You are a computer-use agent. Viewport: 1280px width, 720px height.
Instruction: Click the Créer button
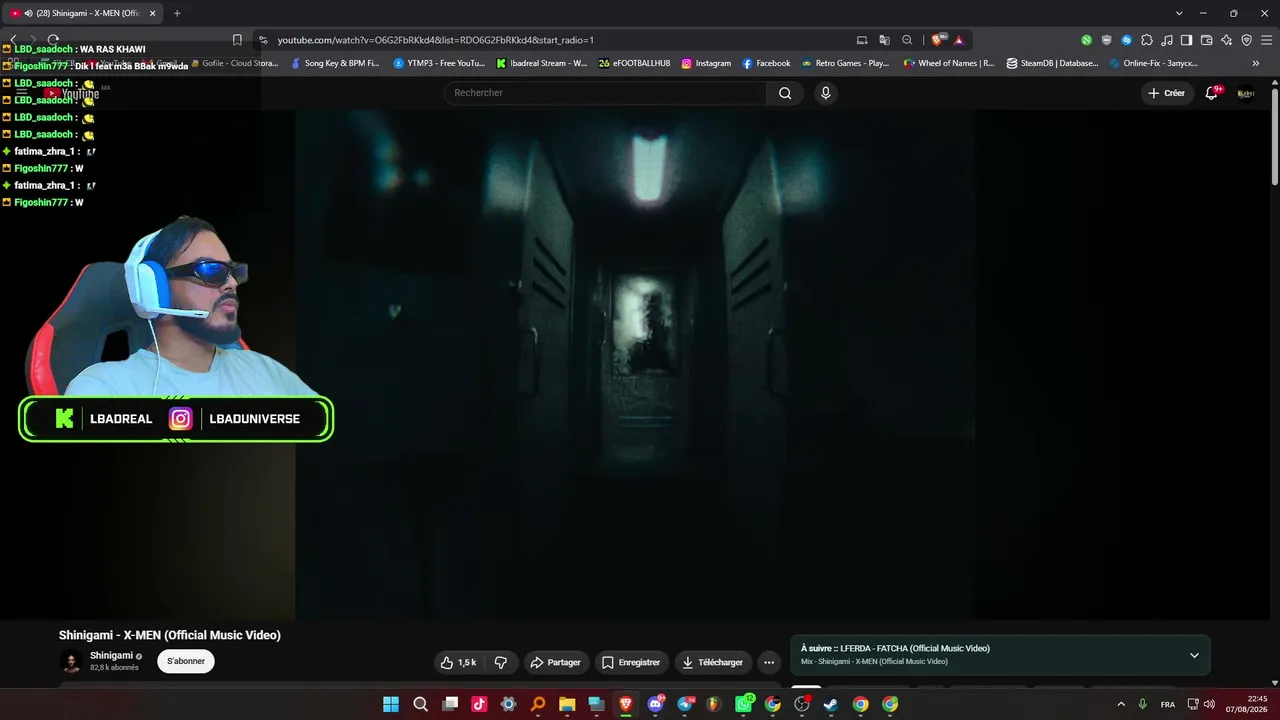[1167, 93]
